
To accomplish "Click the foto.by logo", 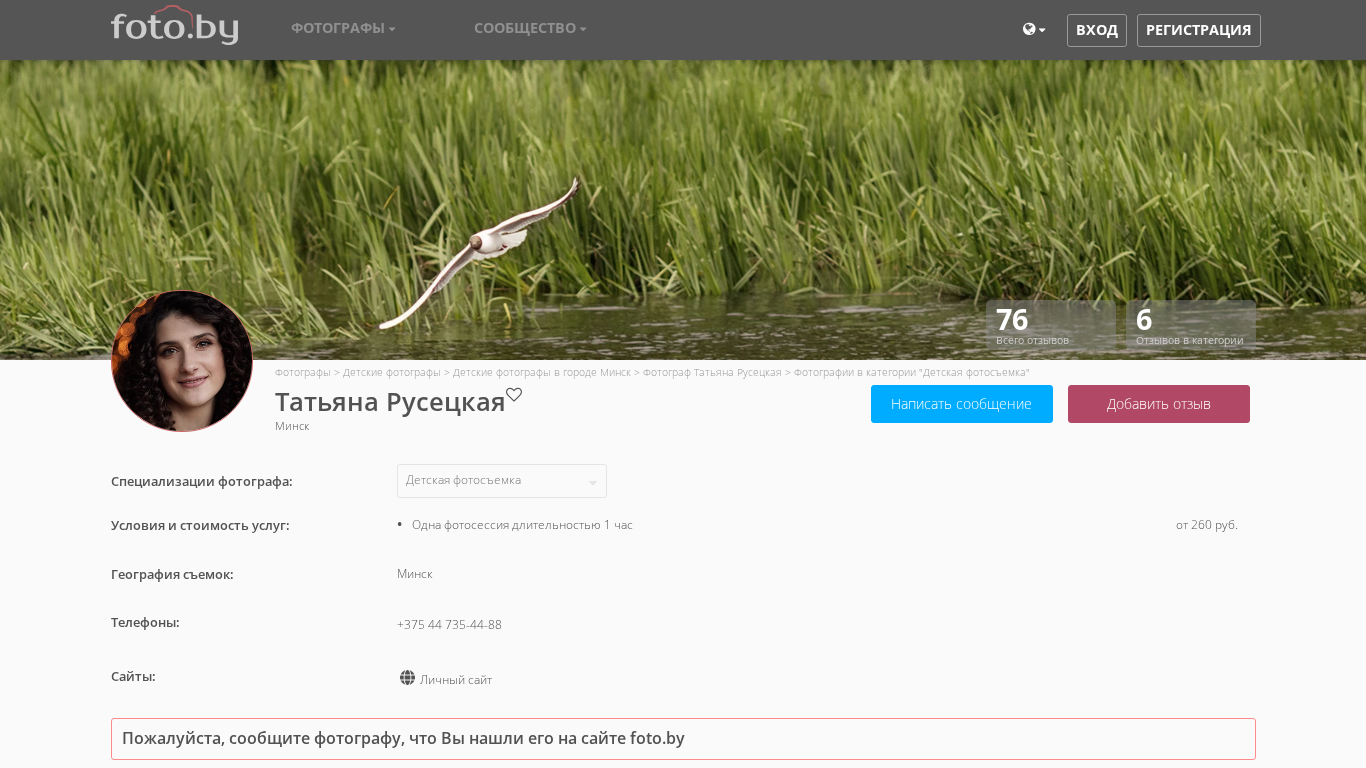I will click(x=175, y=26).
